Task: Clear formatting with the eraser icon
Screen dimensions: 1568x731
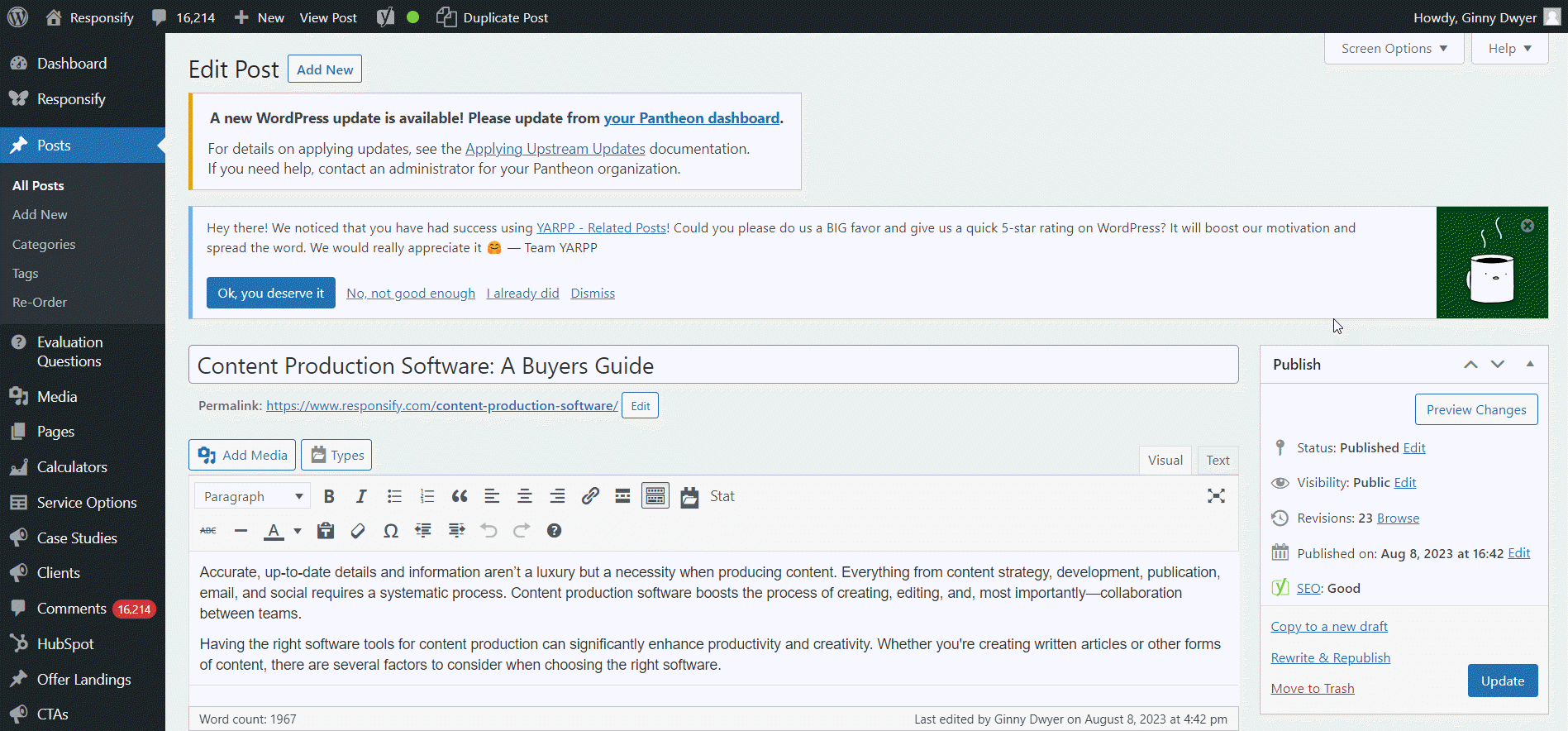Action: (358, 531)
